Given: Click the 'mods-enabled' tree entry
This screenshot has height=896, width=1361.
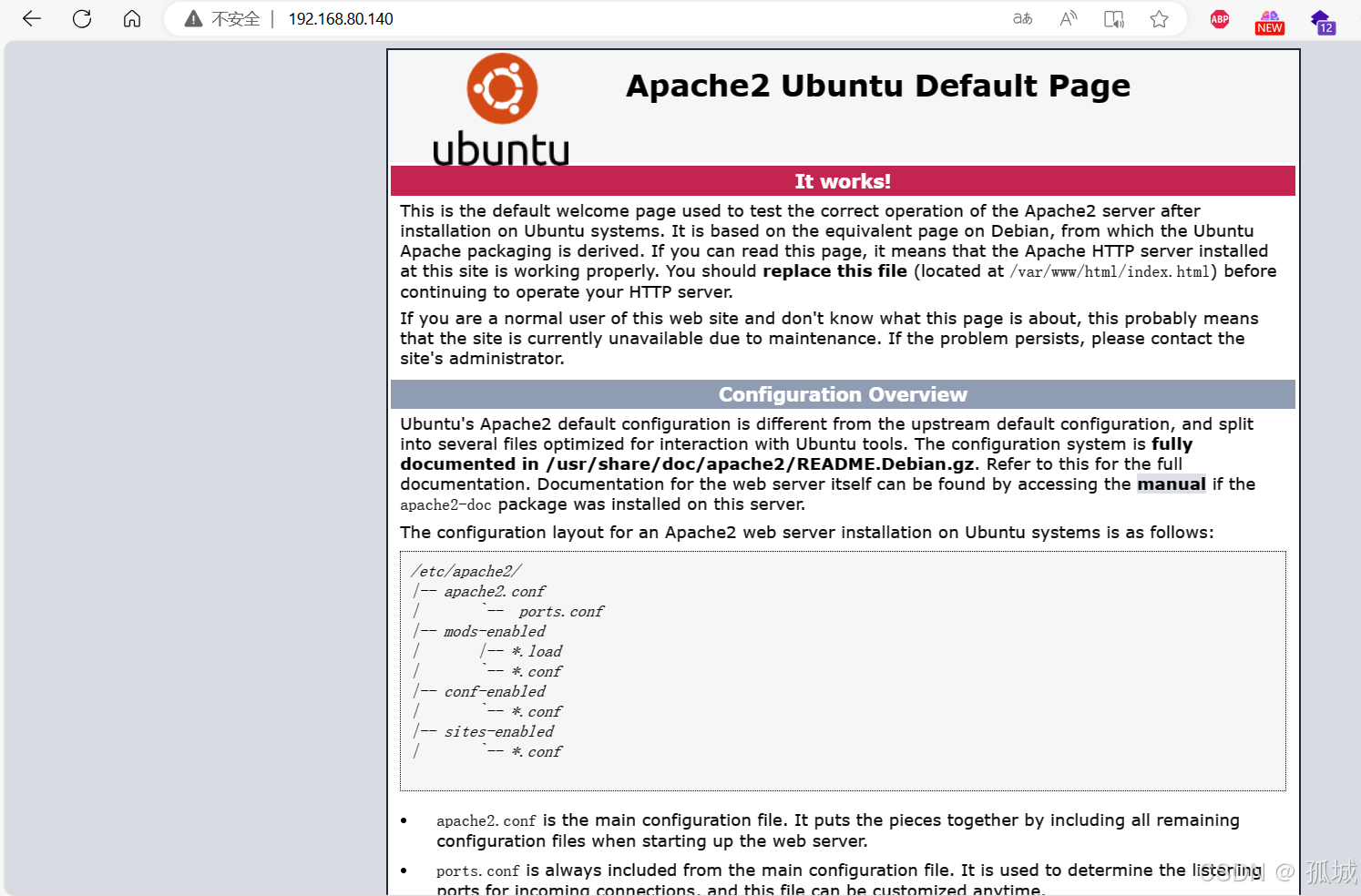Looking at the screenshot, I should [x=495, y=632].
